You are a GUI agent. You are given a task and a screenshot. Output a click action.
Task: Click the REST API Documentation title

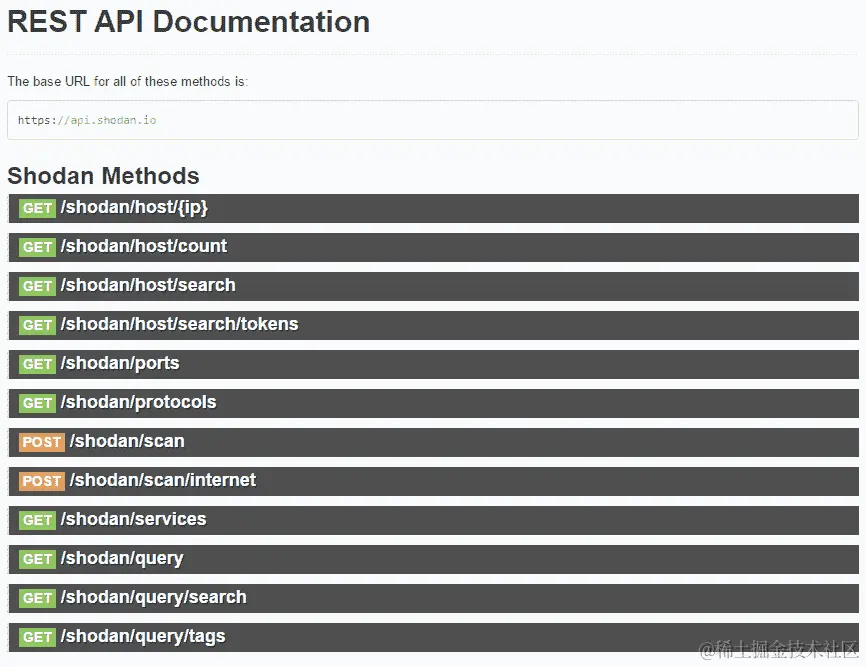(188, 22)
